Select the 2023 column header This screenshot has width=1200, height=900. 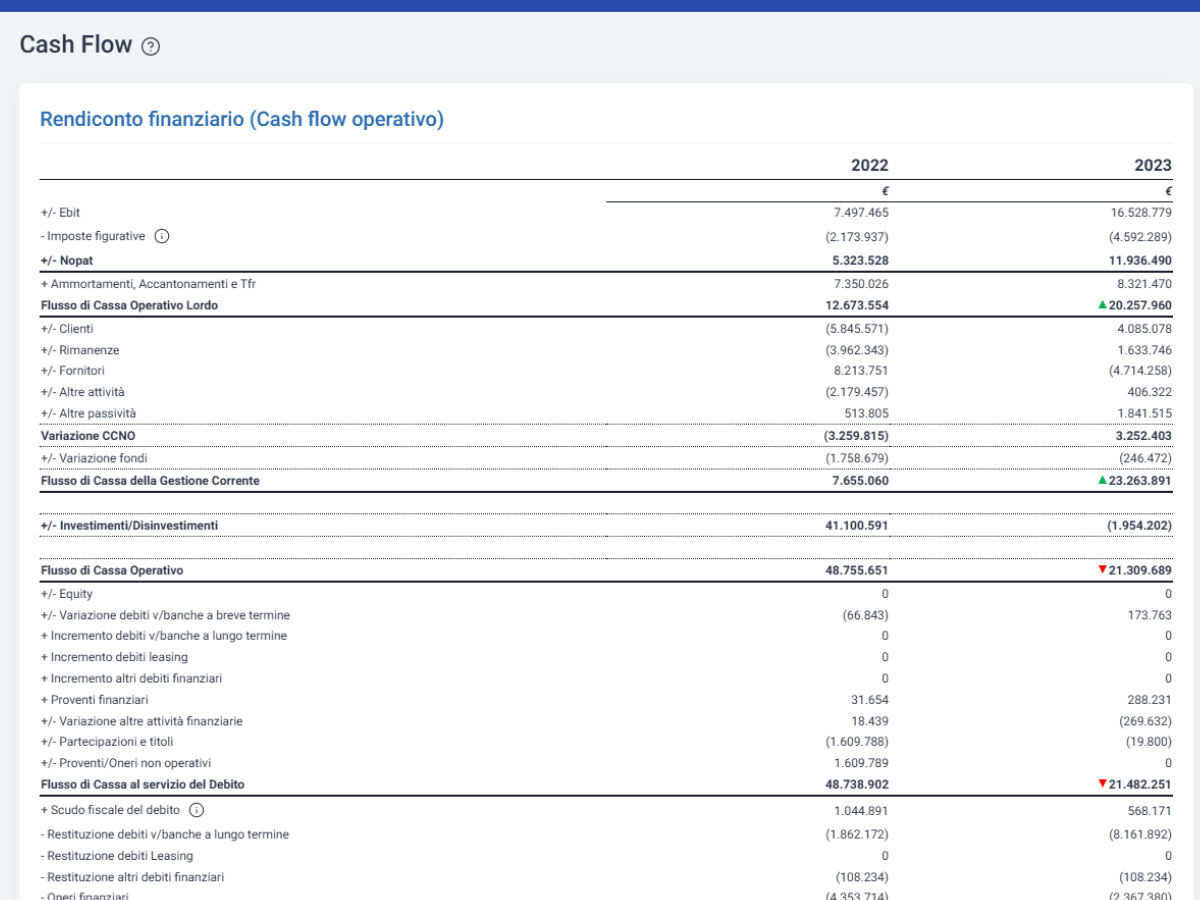[x=1153, y=165]
